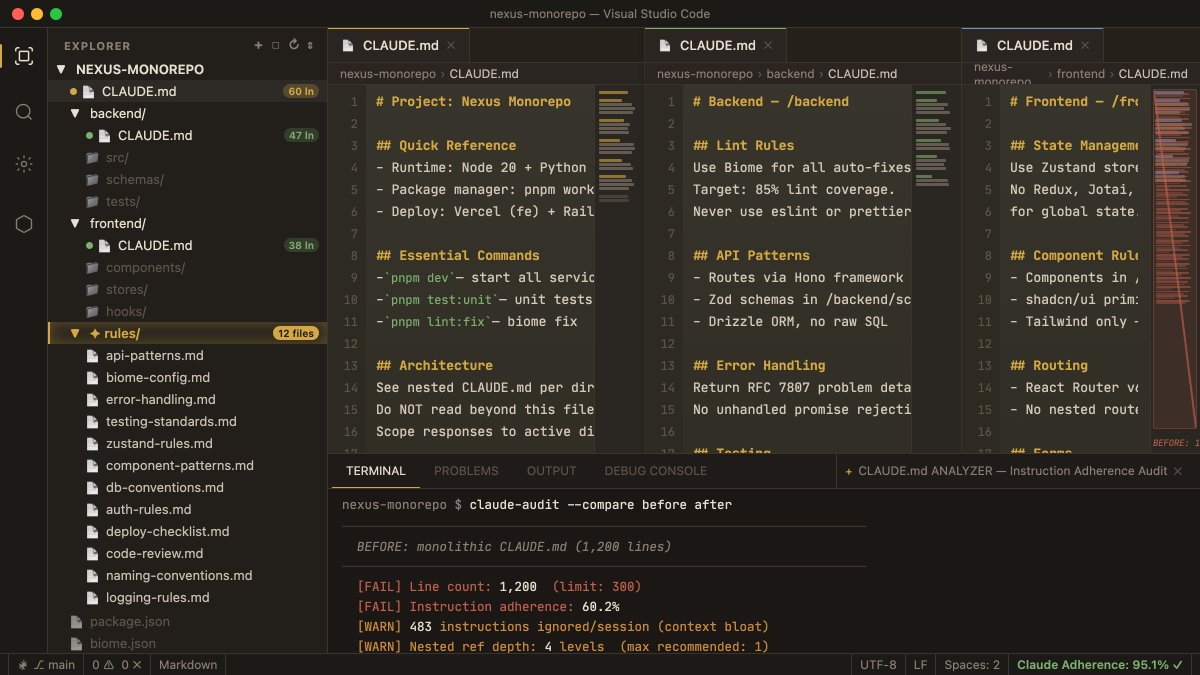Open deploy-checklist.md file
Screen dimensions: 1200x675
(187, 532)
